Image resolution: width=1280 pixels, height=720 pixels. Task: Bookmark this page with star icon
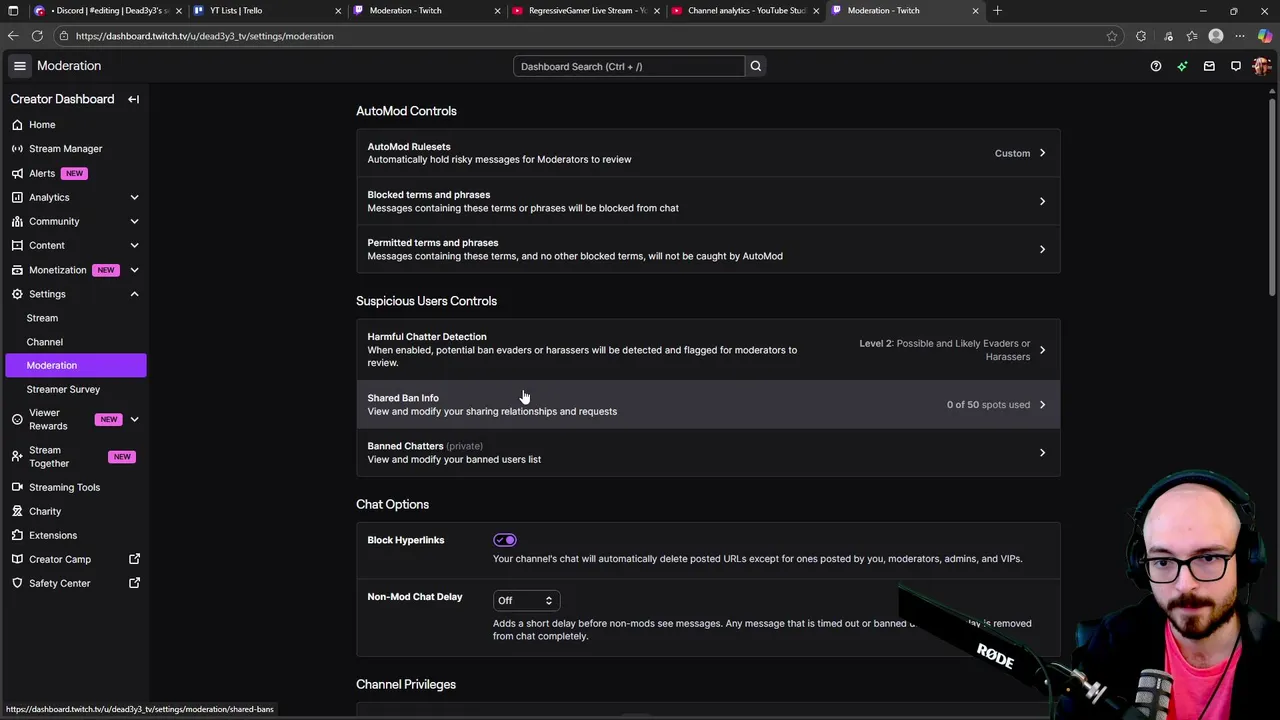coord(1112,36)
